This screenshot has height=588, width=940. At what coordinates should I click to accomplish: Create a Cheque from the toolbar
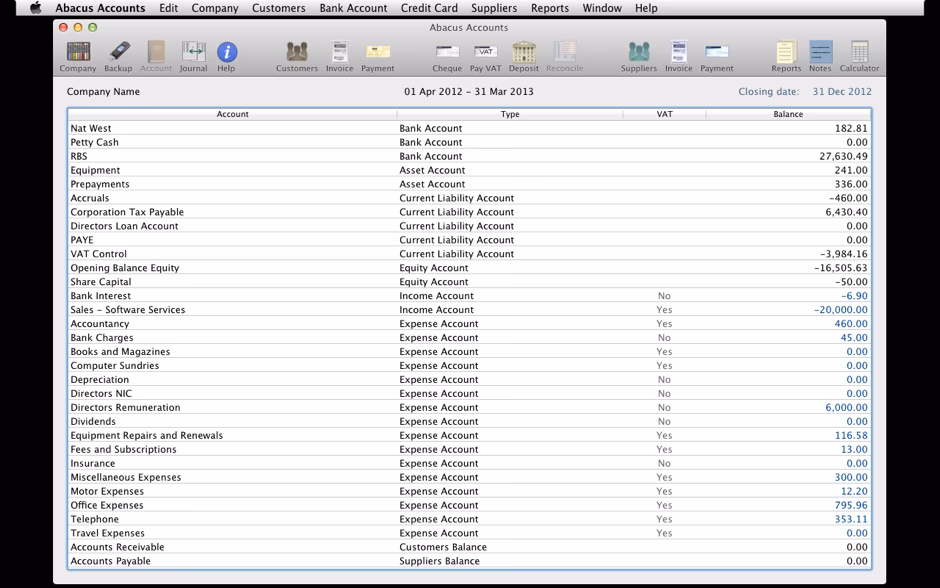click(447, 55)
